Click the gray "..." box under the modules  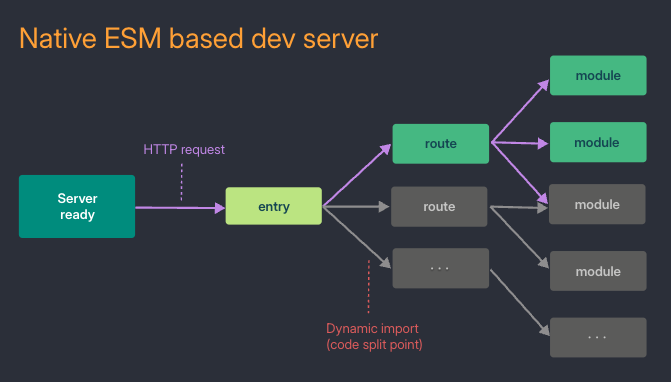(598, 338)
